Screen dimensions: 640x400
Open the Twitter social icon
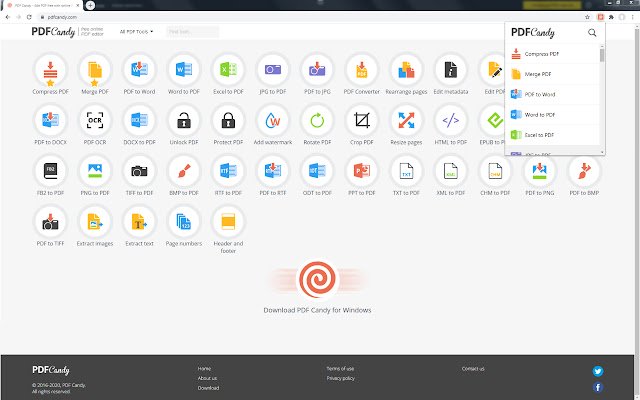point(598,371)
